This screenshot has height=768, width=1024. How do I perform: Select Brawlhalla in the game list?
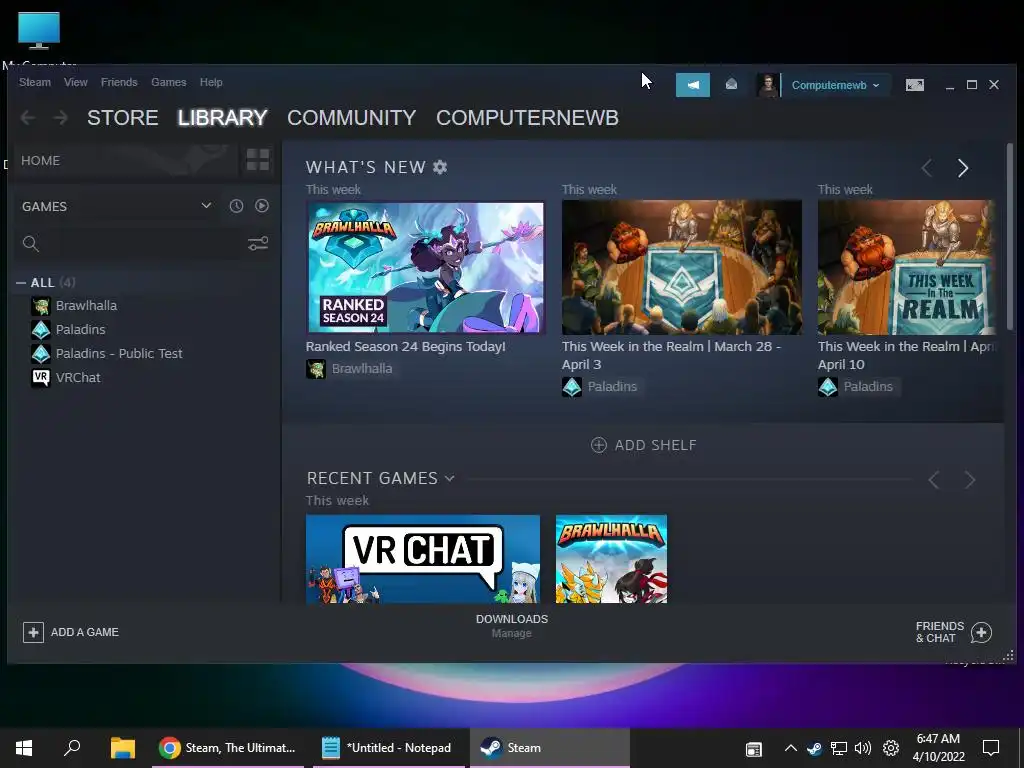coord(86,306)
